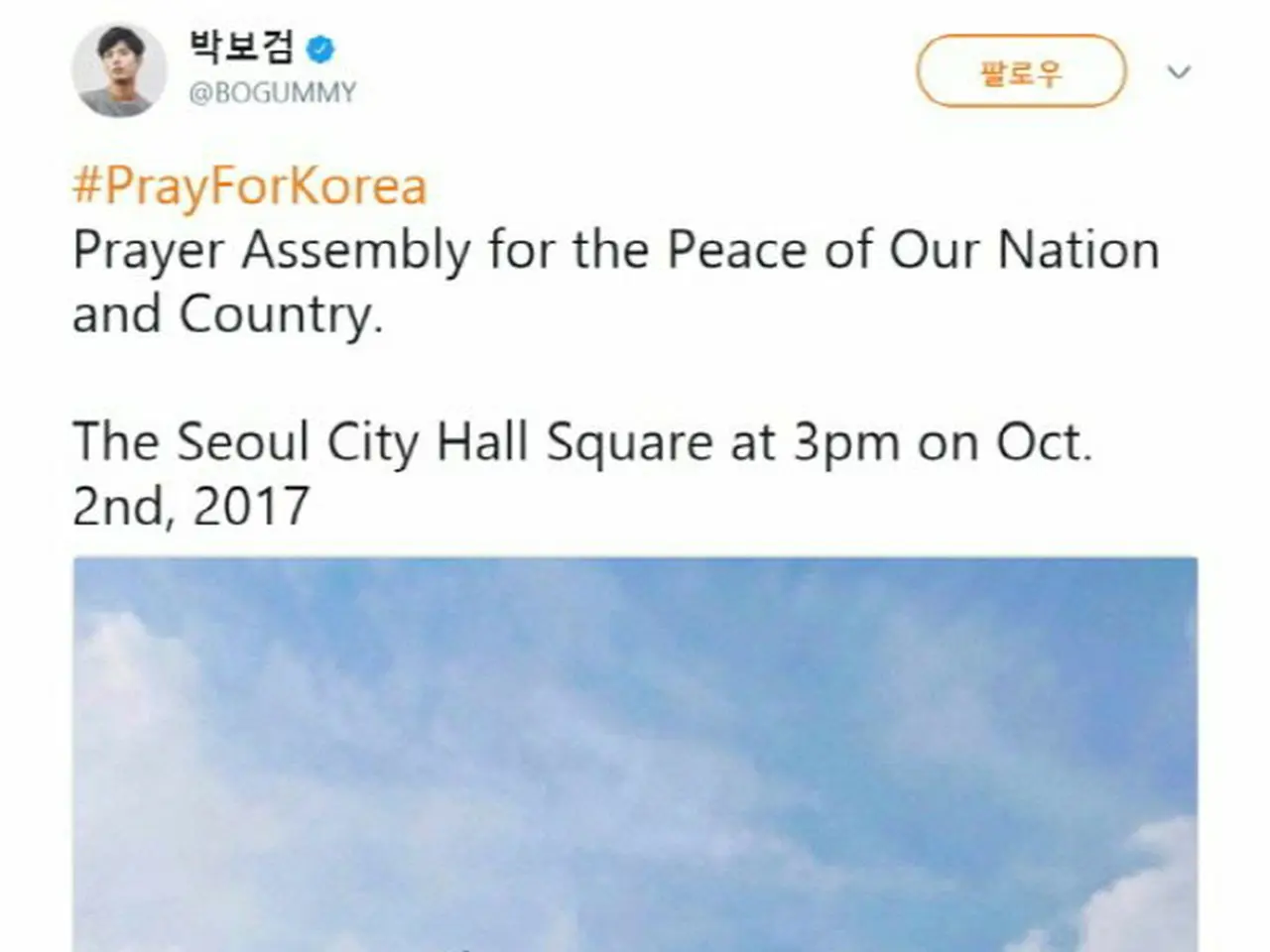Click '3pm on Oct.' in the tweet
1270x952 pixels.
click(x=943, y=443)
